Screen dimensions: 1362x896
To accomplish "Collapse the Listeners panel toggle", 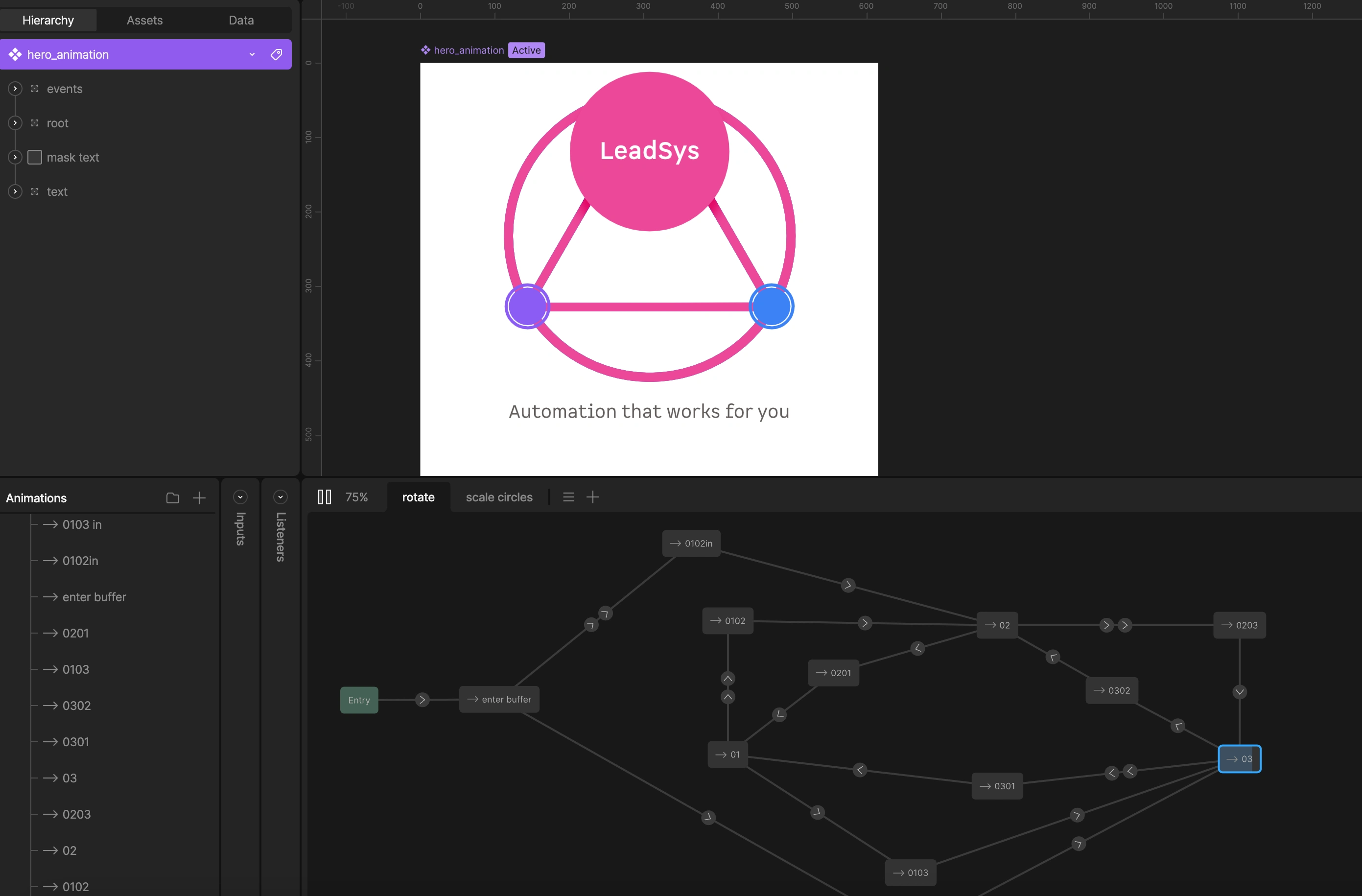I will tap(281, 496).
